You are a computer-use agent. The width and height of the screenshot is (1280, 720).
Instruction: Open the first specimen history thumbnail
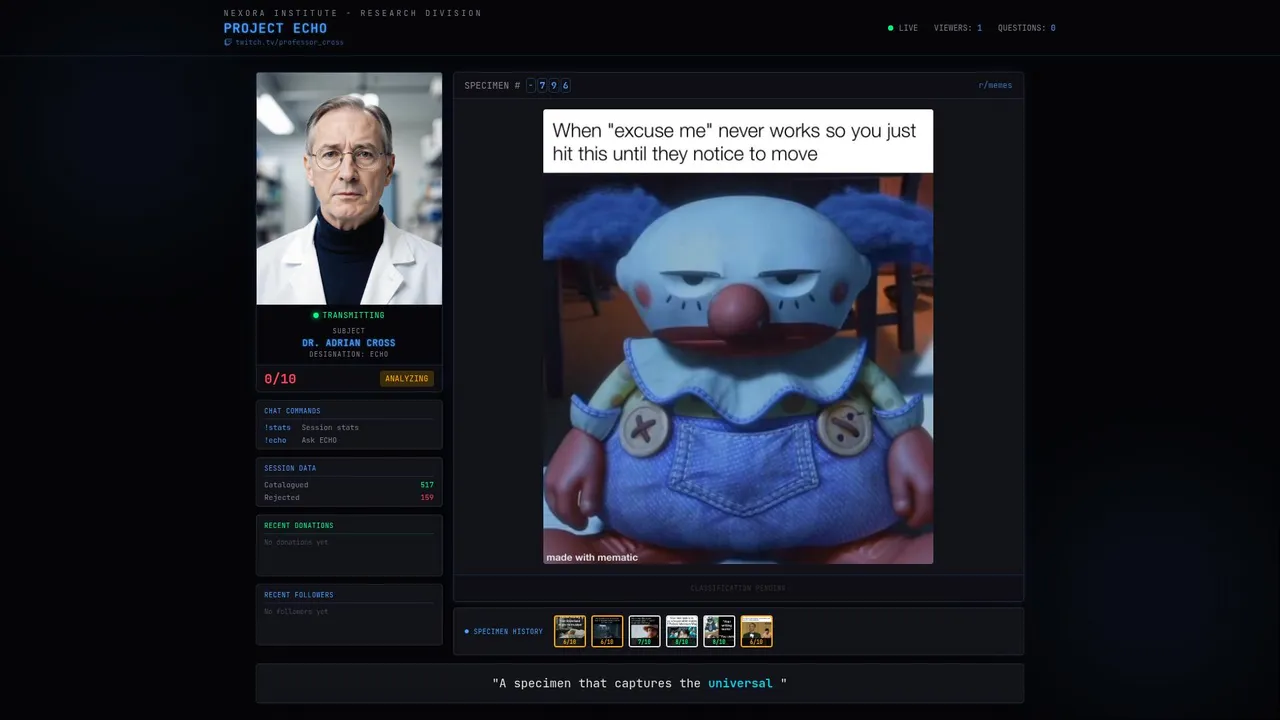[x=570, y=631]
